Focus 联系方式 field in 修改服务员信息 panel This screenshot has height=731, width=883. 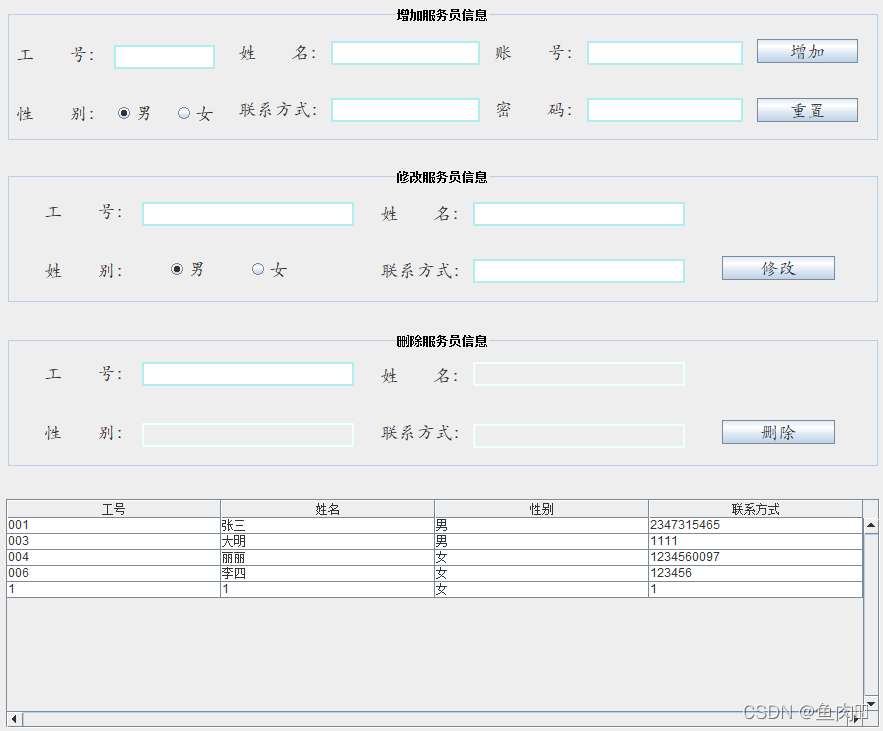point(579,271)
